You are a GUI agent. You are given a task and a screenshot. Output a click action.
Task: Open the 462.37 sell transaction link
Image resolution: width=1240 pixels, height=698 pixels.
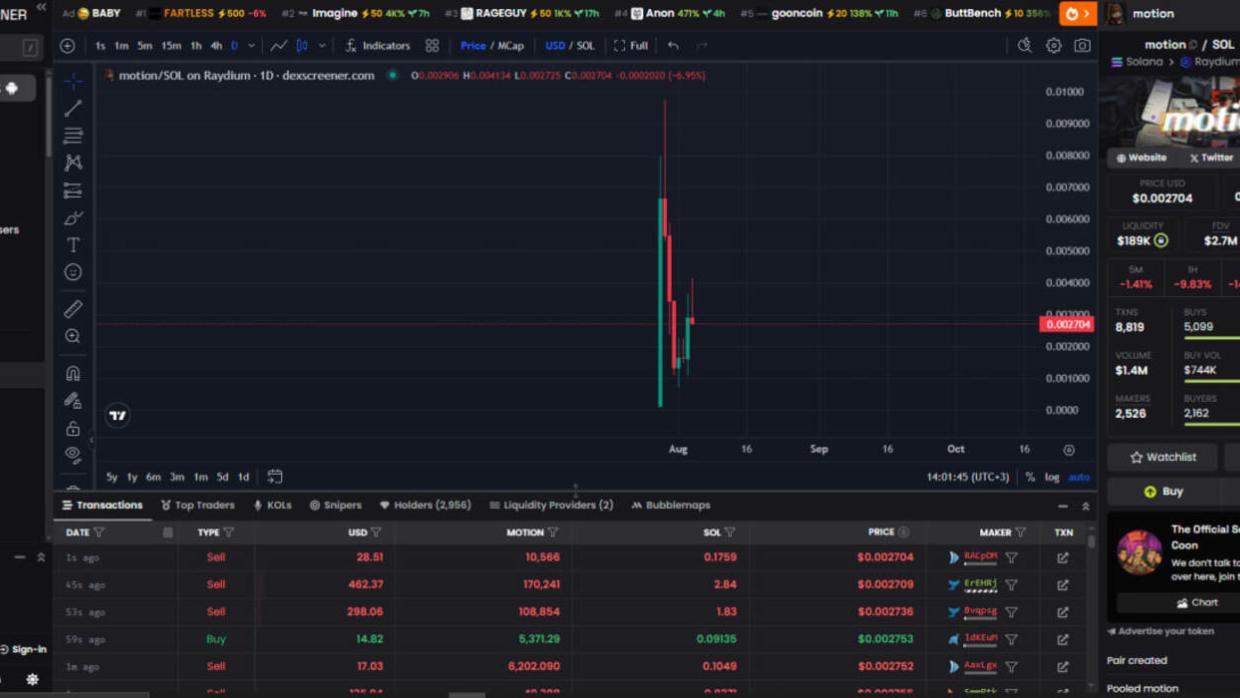[x=1063, y=584]
